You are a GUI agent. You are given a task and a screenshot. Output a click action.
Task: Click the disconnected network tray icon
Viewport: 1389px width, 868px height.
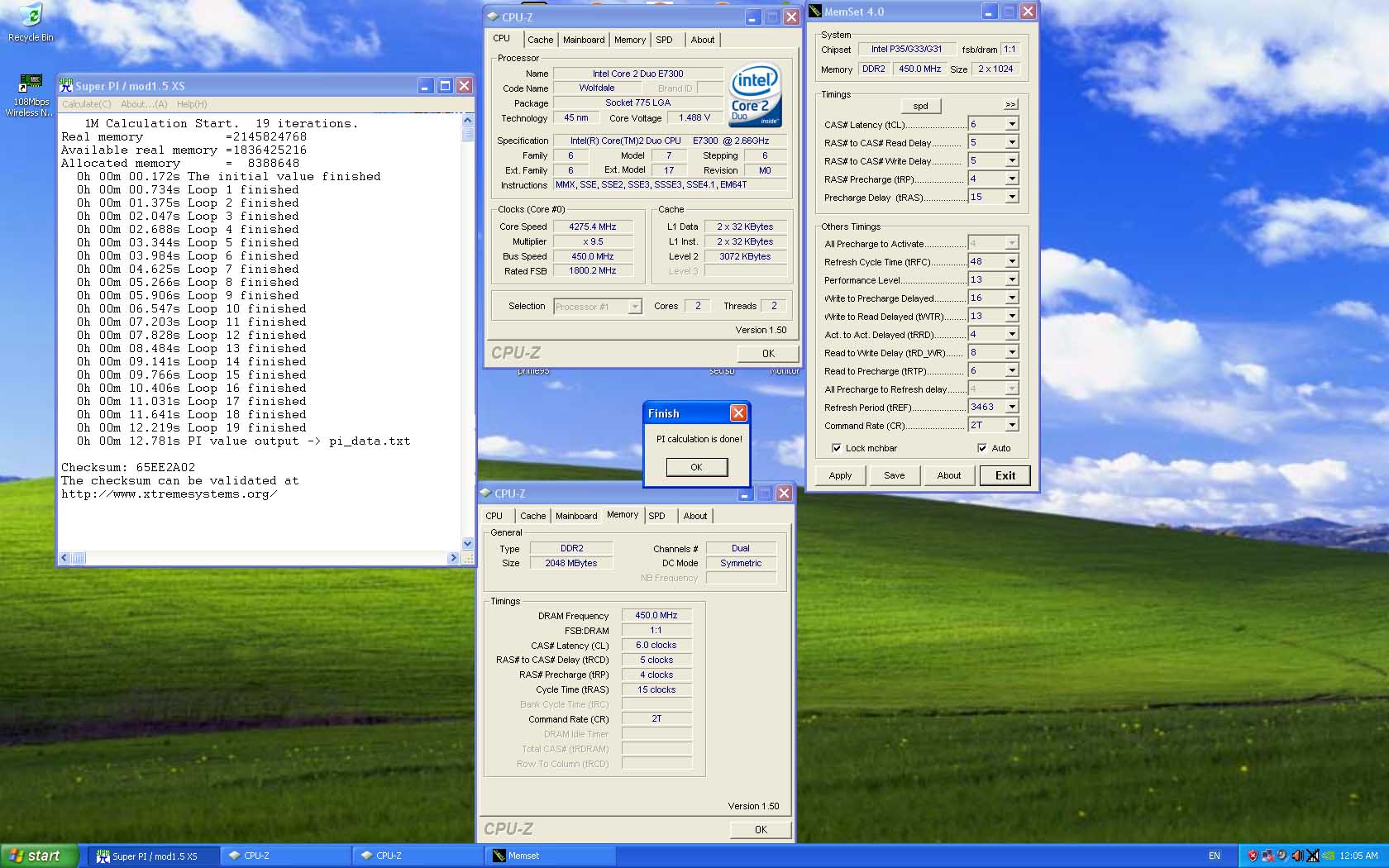1267,856
